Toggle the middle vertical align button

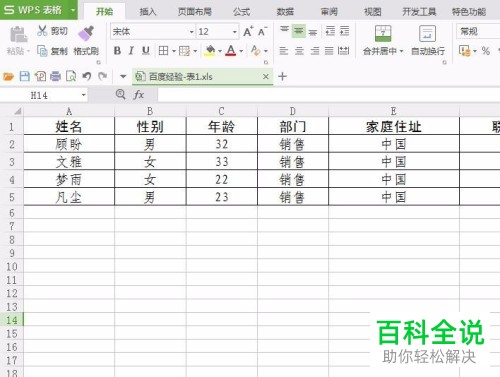click(299, 31)
